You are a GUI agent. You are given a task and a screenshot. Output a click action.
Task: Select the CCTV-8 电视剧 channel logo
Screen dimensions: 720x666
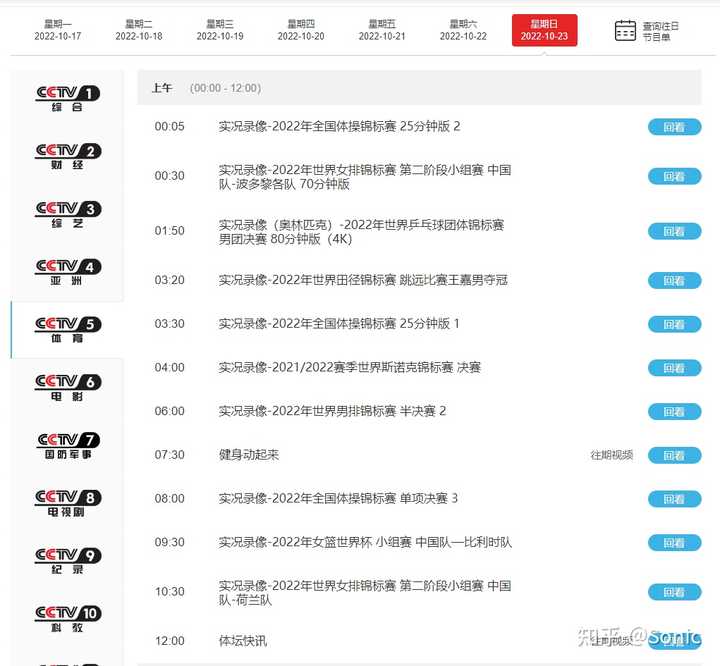tap(68, 503)
